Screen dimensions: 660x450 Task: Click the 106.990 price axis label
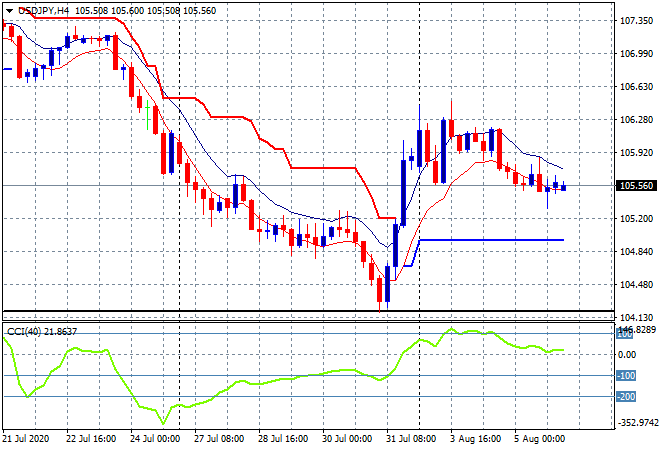(x=637, y=54)
